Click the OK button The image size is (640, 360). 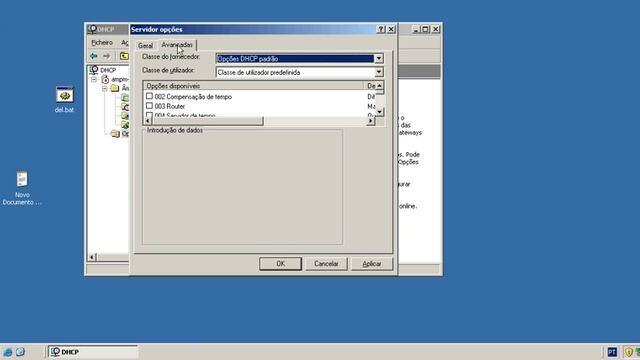280,264
